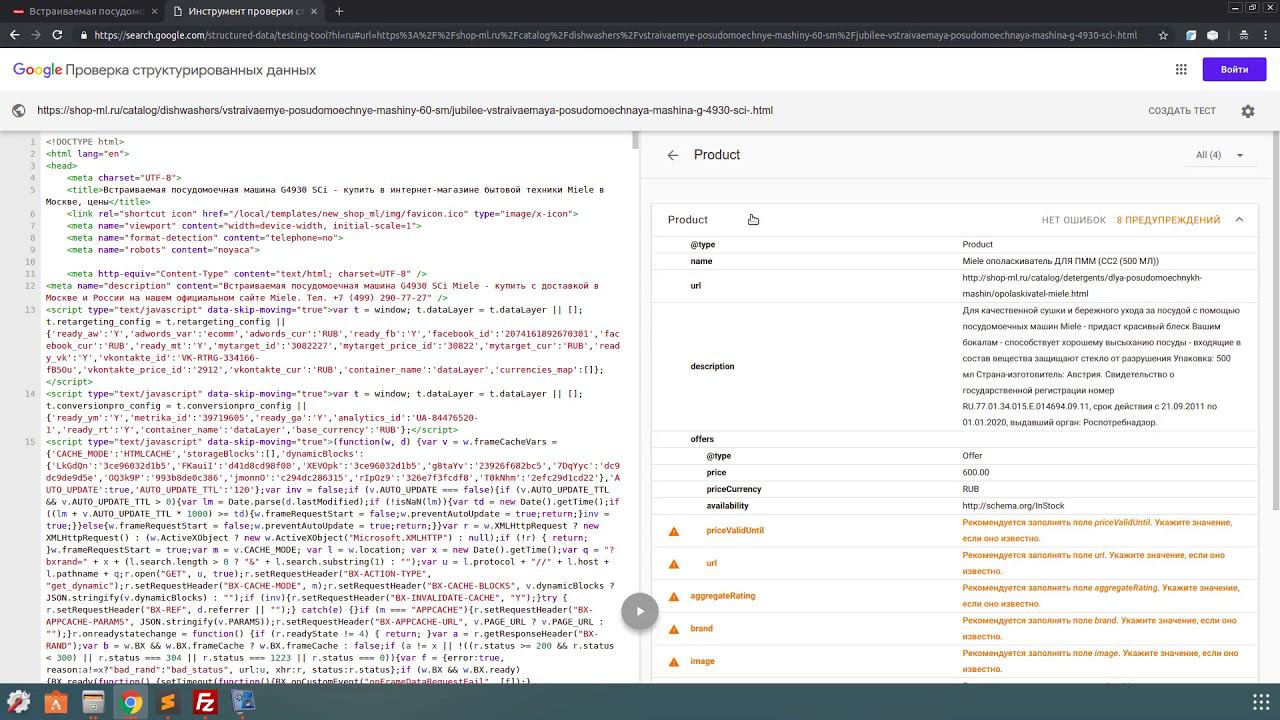Focus the browser address bar
Image resolution: width=1280 pixels, height=720 pixels.
(615, 35)
